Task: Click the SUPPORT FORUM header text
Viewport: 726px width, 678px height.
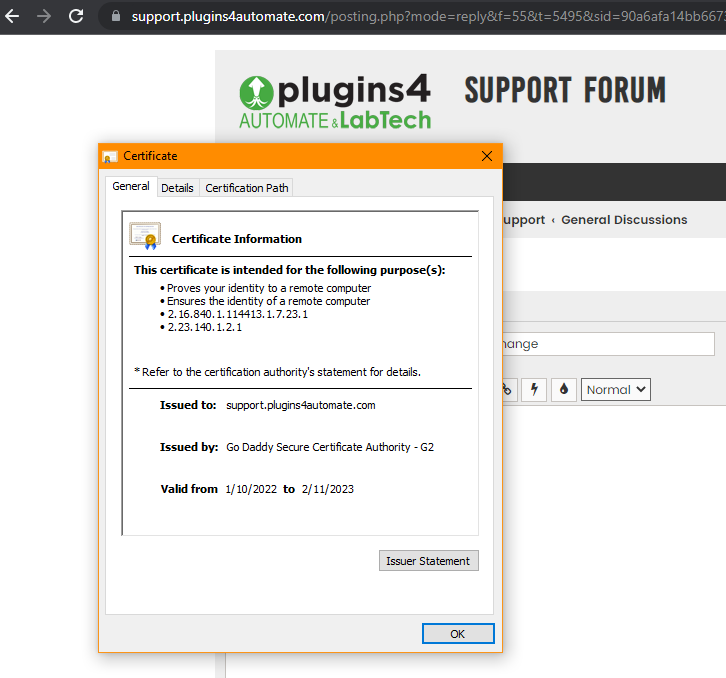Action: click(x=565, y=90)
